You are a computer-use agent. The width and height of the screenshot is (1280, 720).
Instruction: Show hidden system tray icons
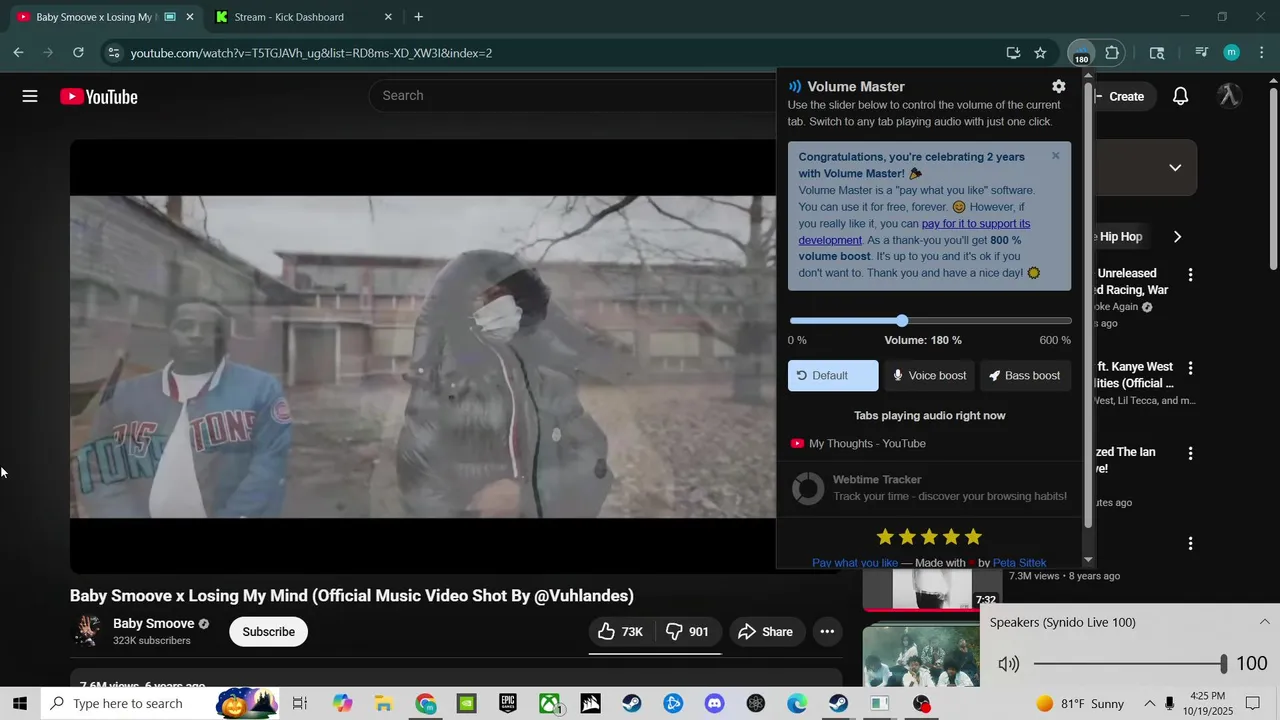(1149, 703)
